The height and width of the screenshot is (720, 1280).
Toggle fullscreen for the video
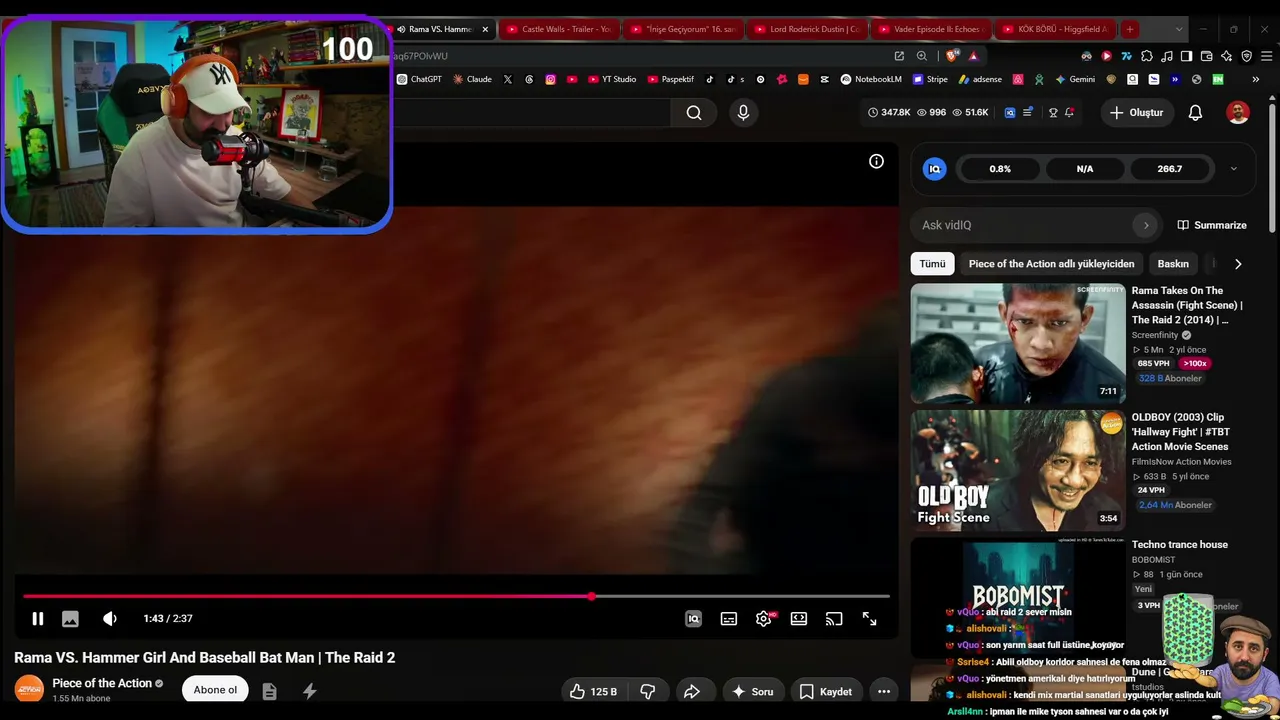(870, 619)
